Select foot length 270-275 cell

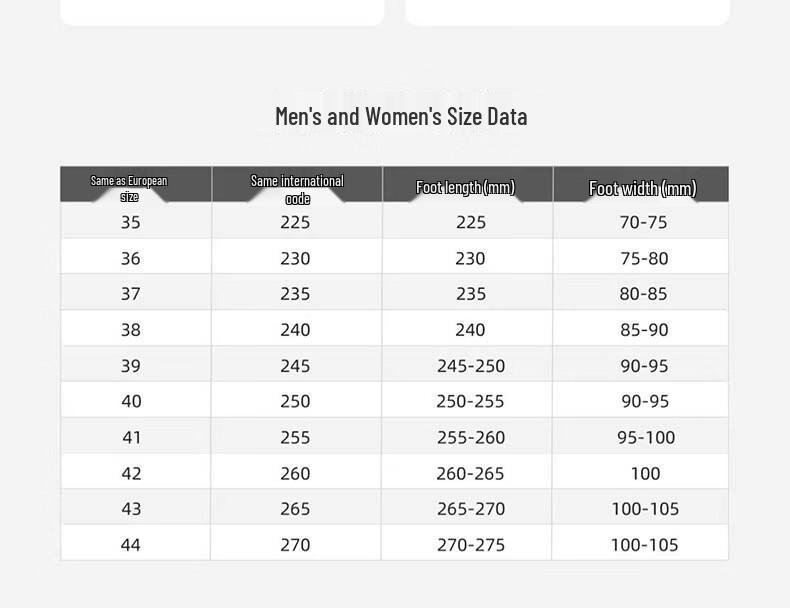[x=467, y=543]
